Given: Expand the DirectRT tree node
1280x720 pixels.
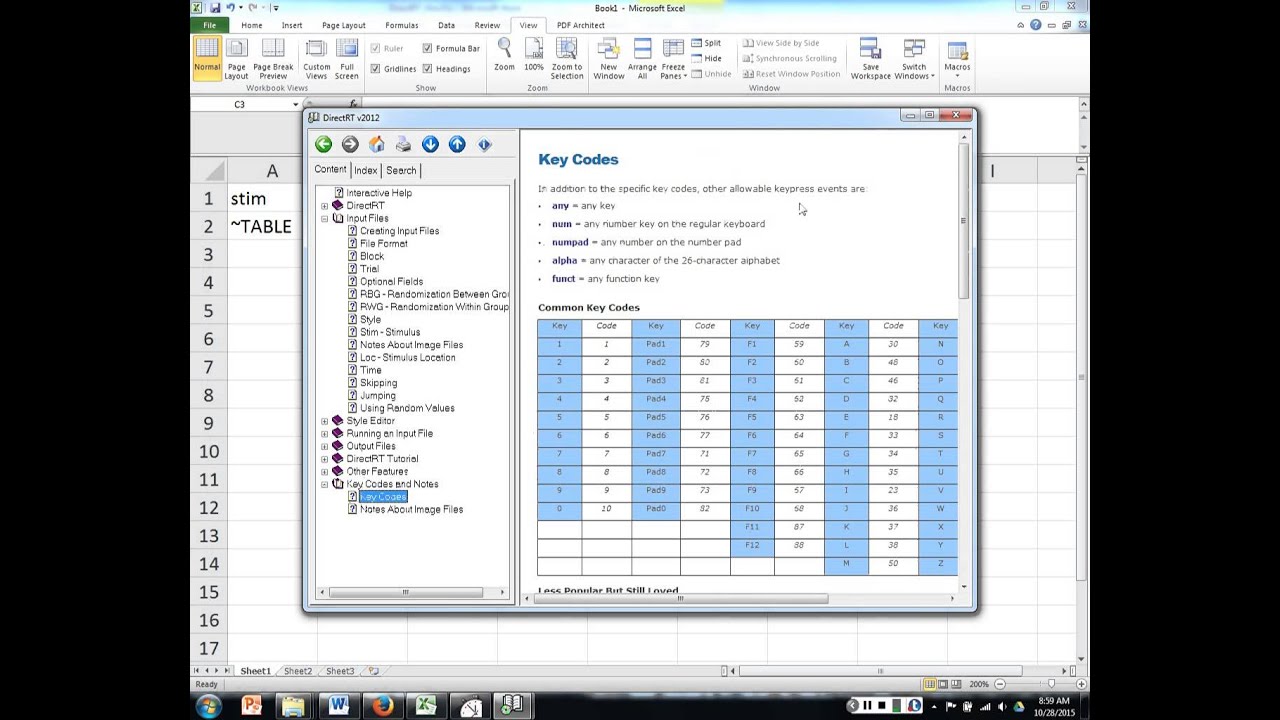Looking at the screenshot, I should tap(324, 206).
